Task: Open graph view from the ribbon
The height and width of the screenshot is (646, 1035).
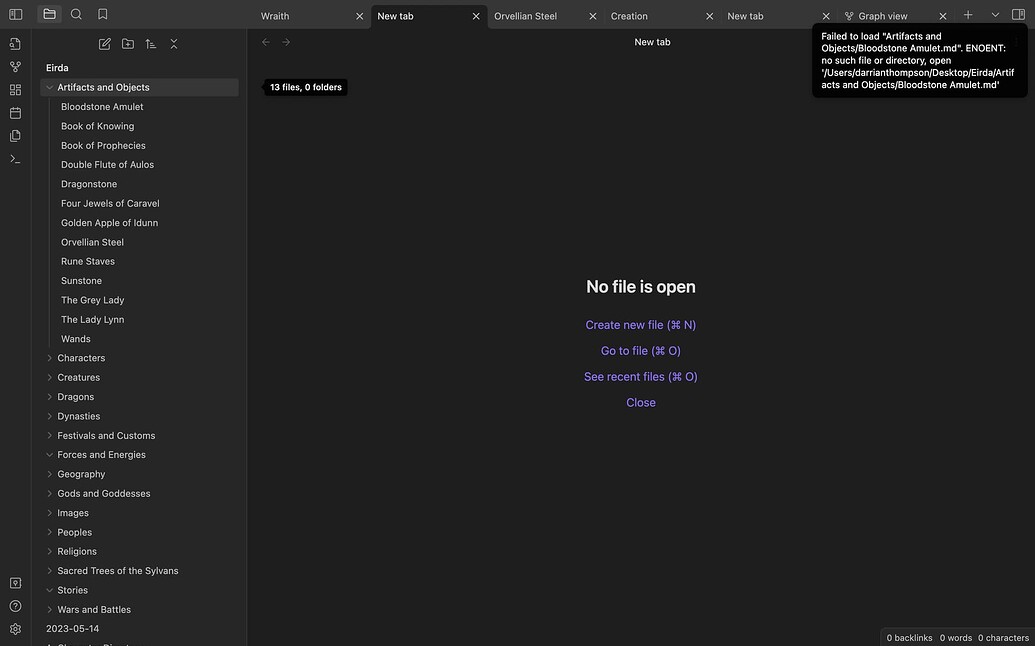Action: 15,67
